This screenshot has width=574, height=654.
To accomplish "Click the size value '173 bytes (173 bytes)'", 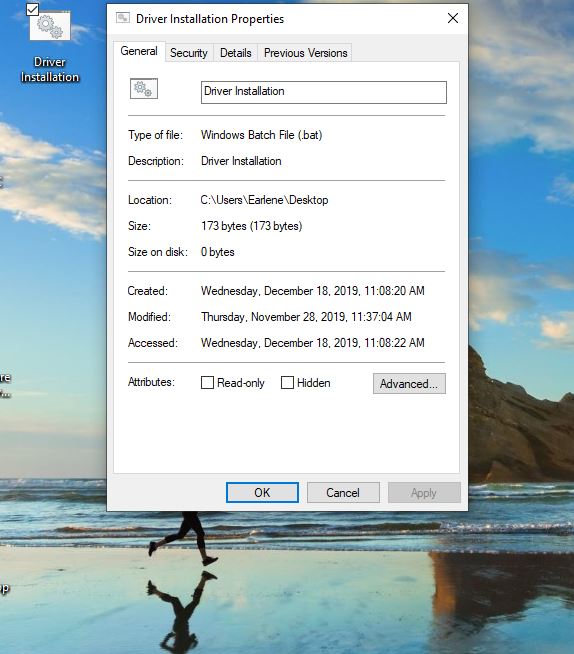I will pos(252,226).
